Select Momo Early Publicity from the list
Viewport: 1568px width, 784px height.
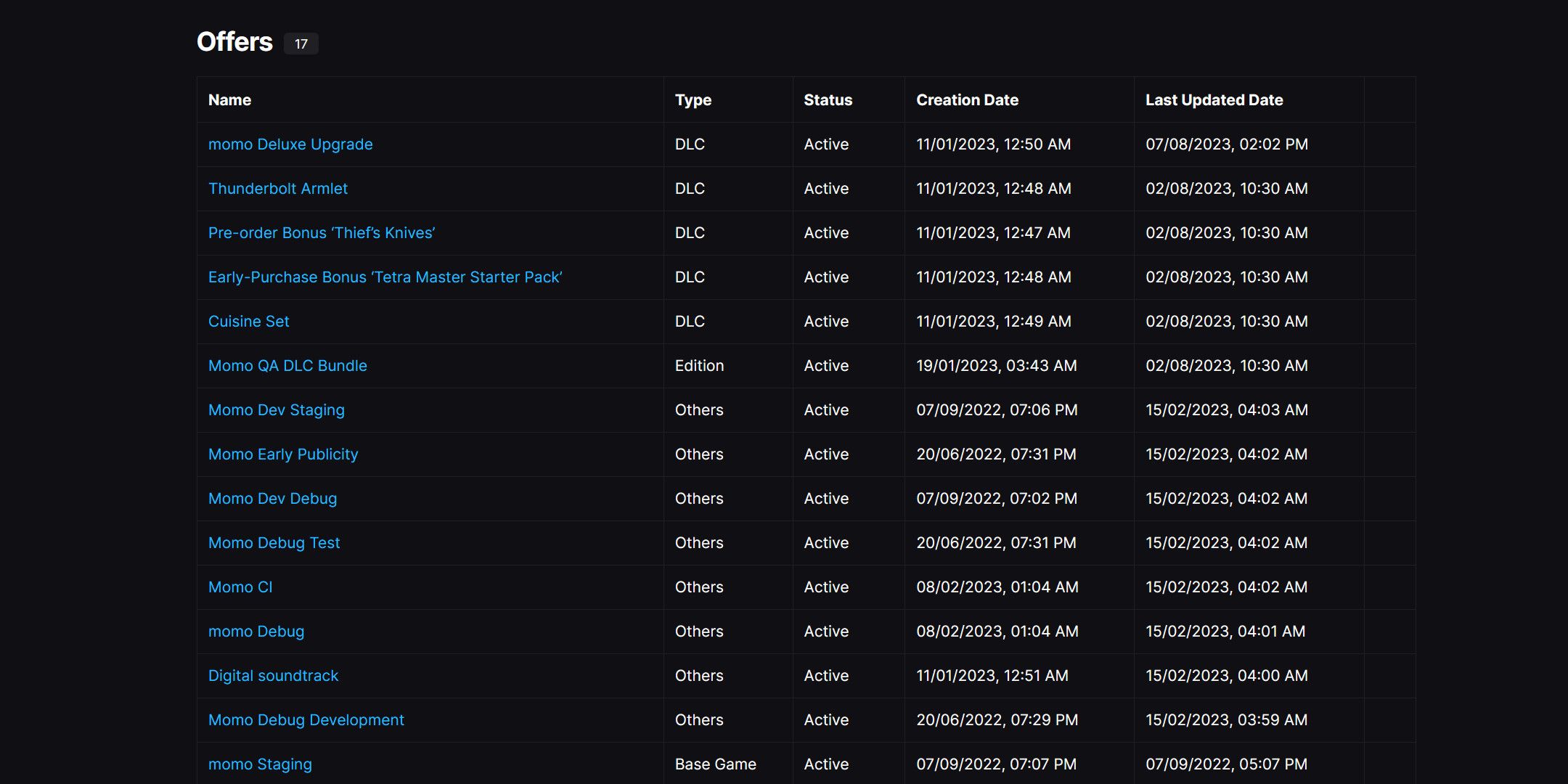pyautogui.click(x=282, y=452)
